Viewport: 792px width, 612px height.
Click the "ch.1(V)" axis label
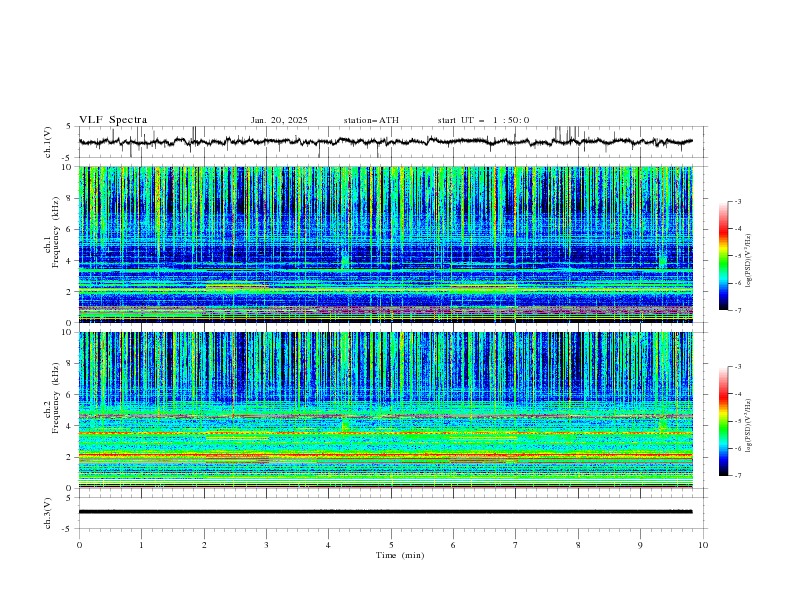click(48, 142)
